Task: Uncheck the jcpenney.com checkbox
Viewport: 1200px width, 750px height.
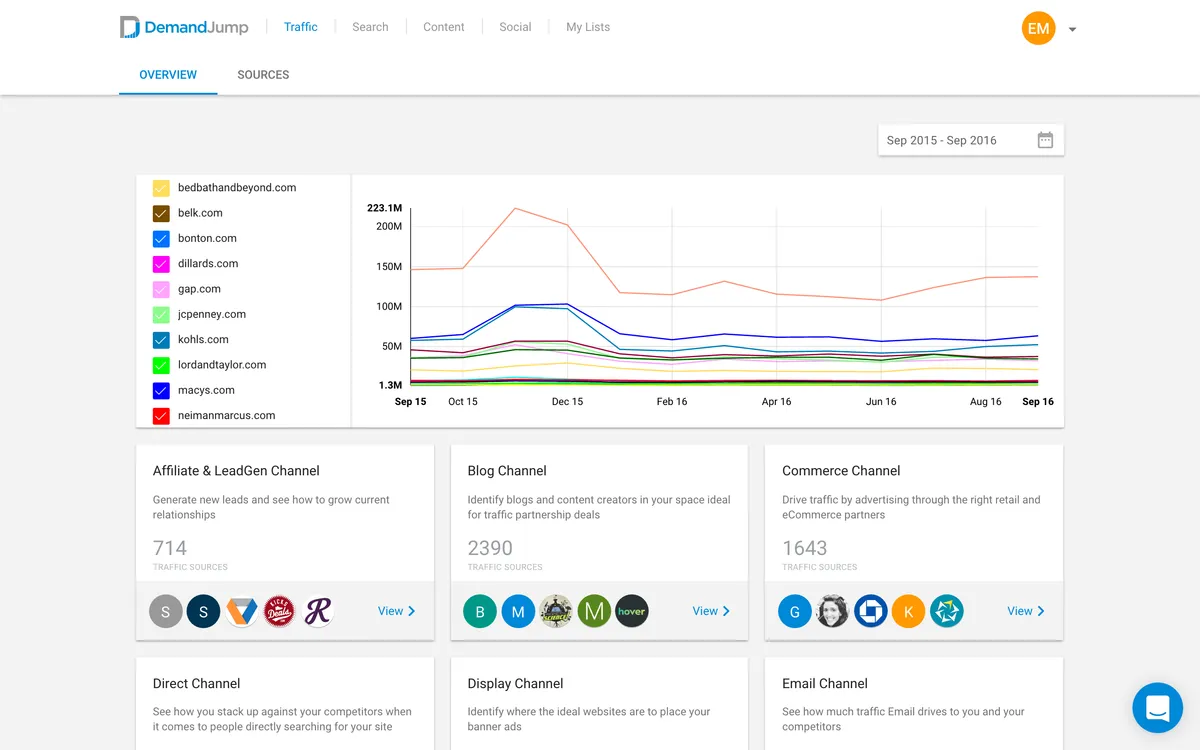Action: click(161, 314)
